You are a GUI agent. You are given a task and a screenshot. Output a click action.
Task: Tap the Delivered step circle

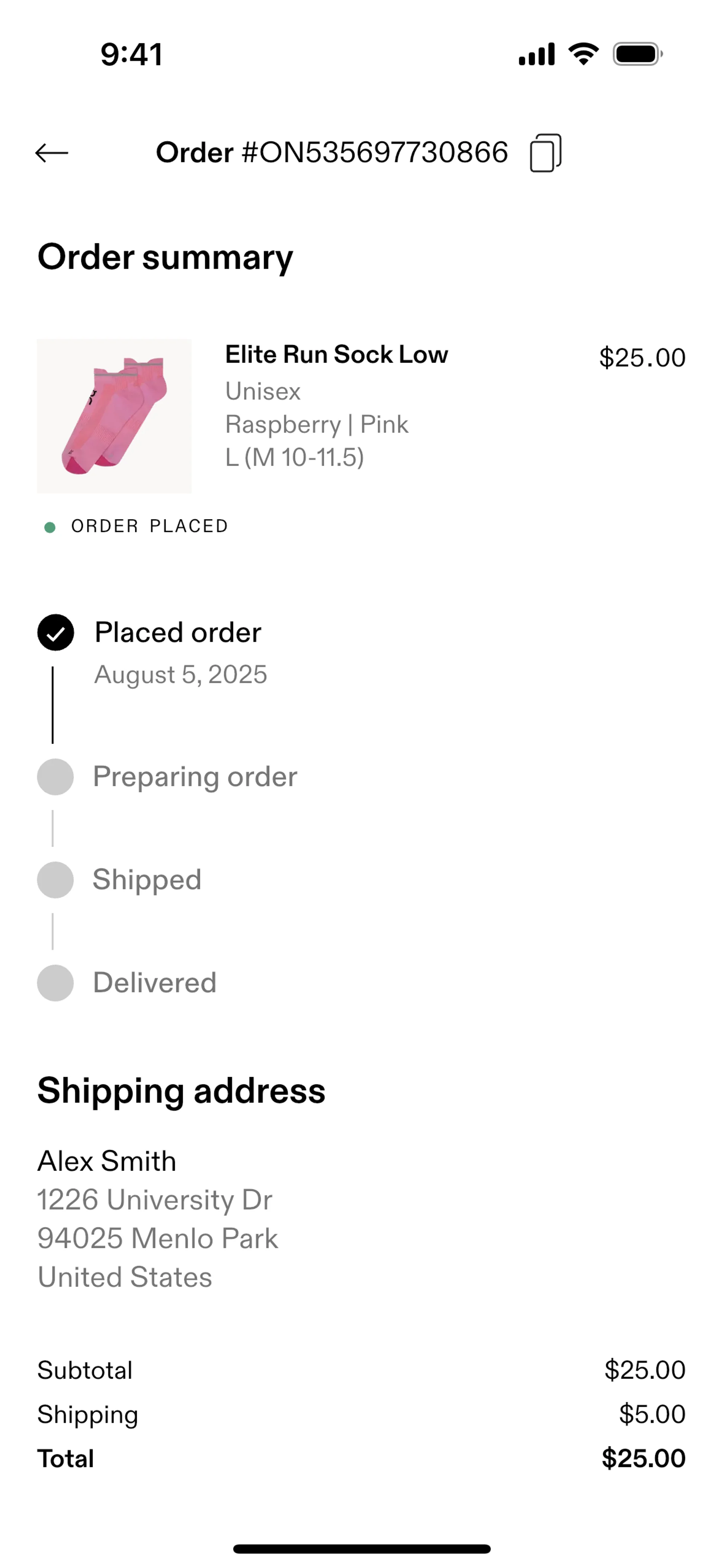[55, 983]
